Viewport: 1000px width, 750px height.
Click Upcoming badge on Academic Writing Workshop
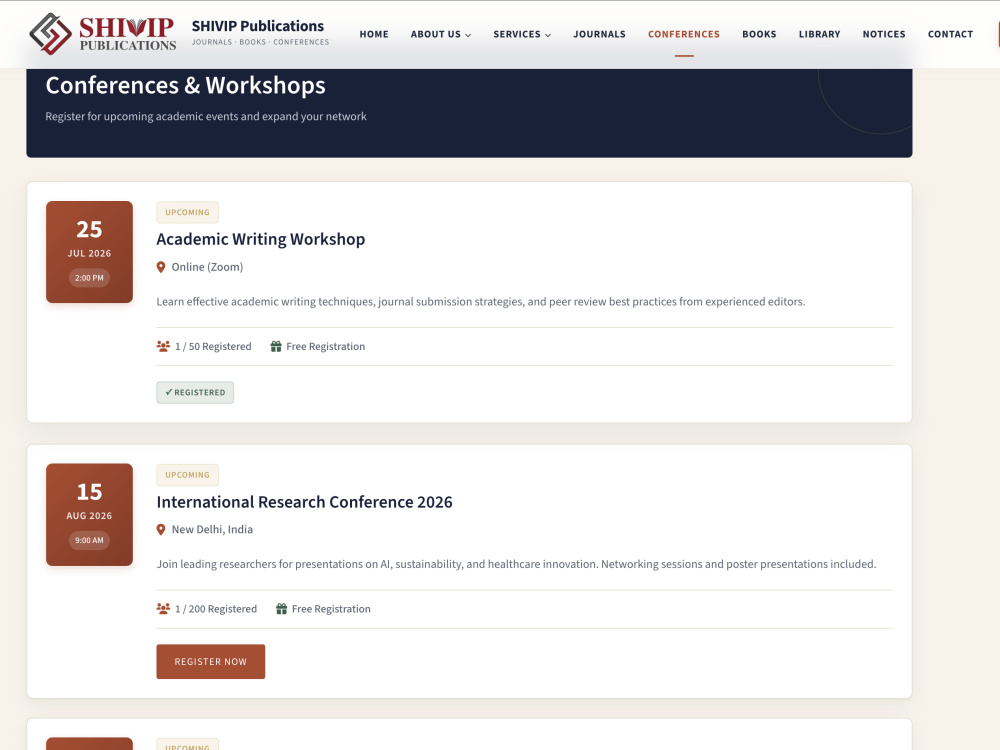coord(188,212)
